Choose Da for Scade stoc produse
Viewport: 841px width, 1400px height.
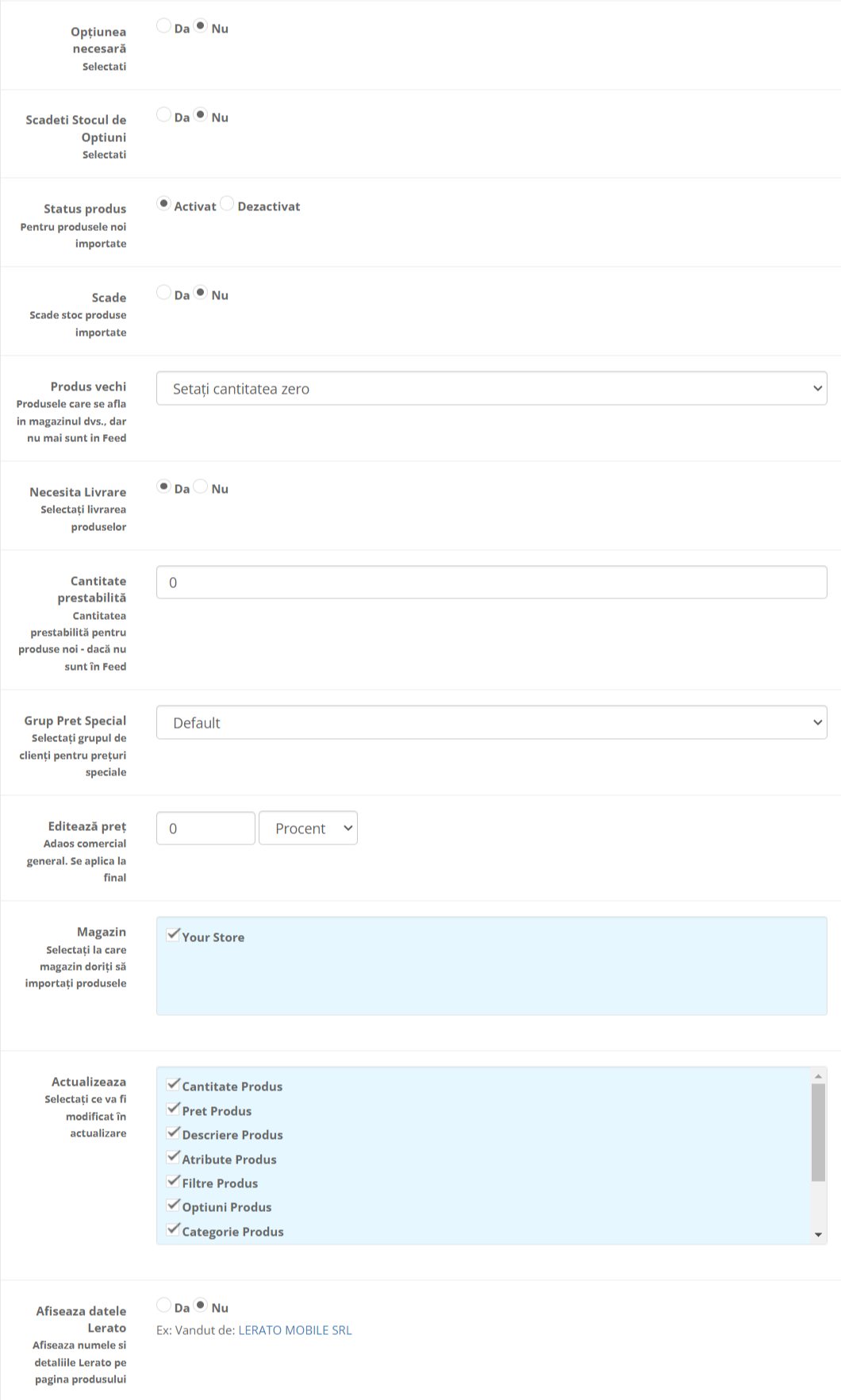click(x=163, y=293)
